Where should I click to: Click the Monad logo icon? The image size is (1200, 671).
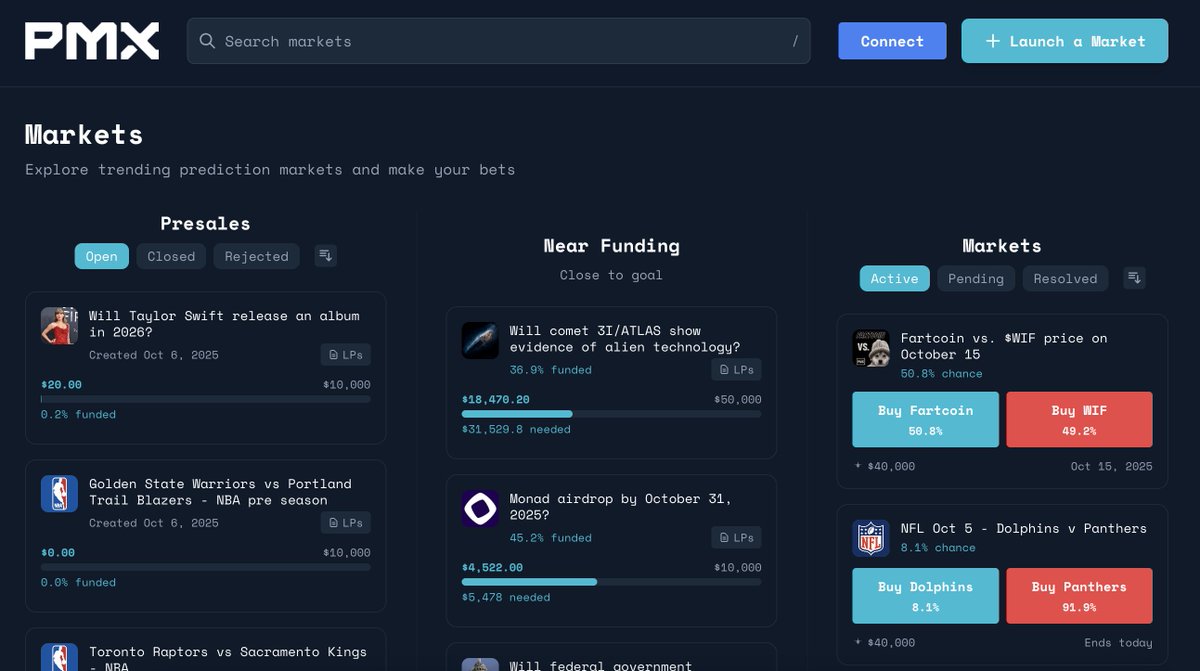(480, 508)
